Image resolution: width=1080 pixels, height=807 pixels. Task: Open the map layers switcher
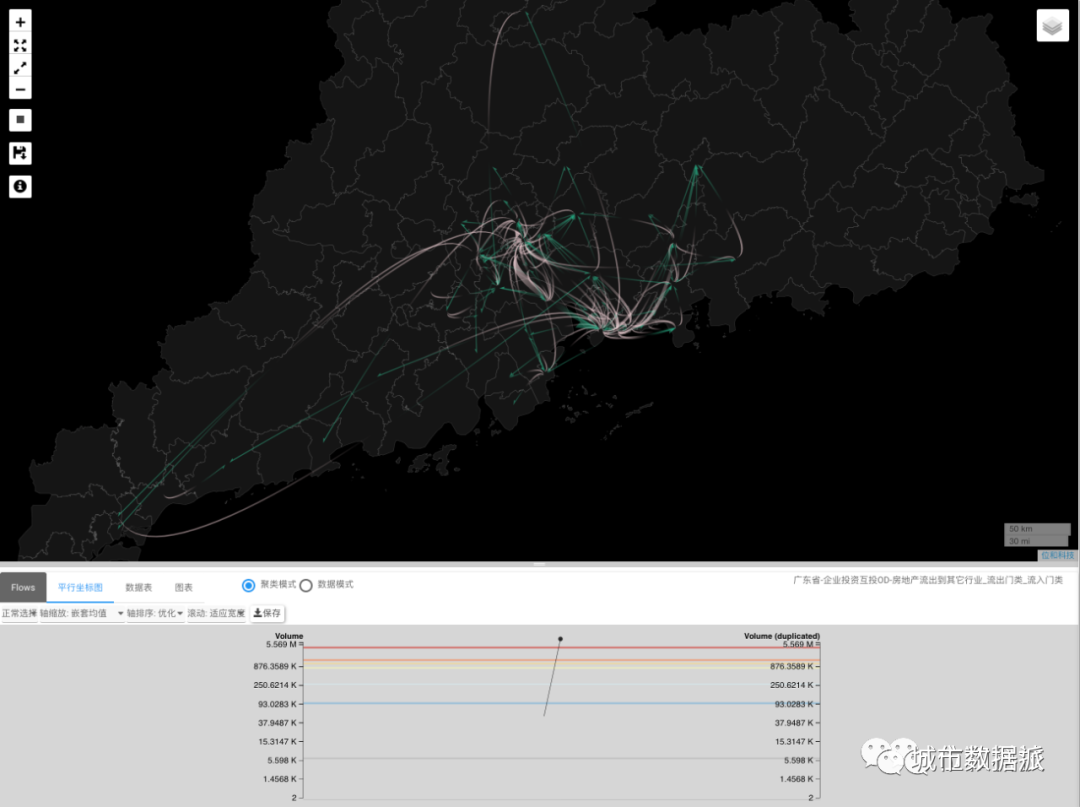coord(1052,26)
